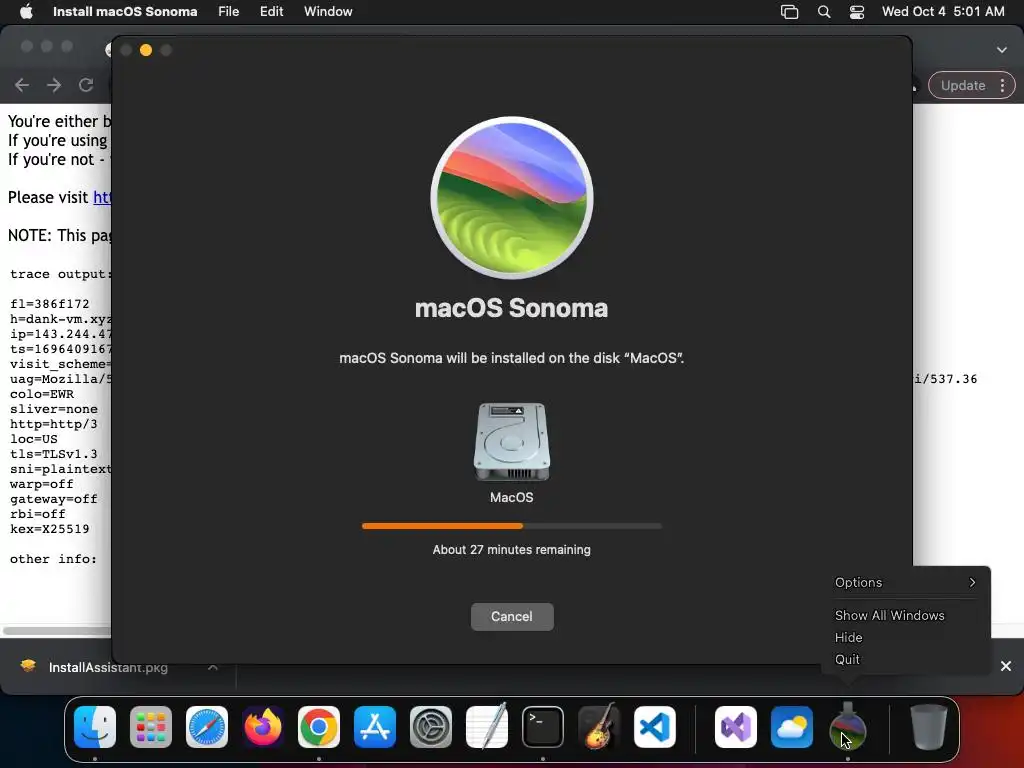Reload the page in Chrome
This screenshot has width=1024, height=768.
[x=86, y=85]
